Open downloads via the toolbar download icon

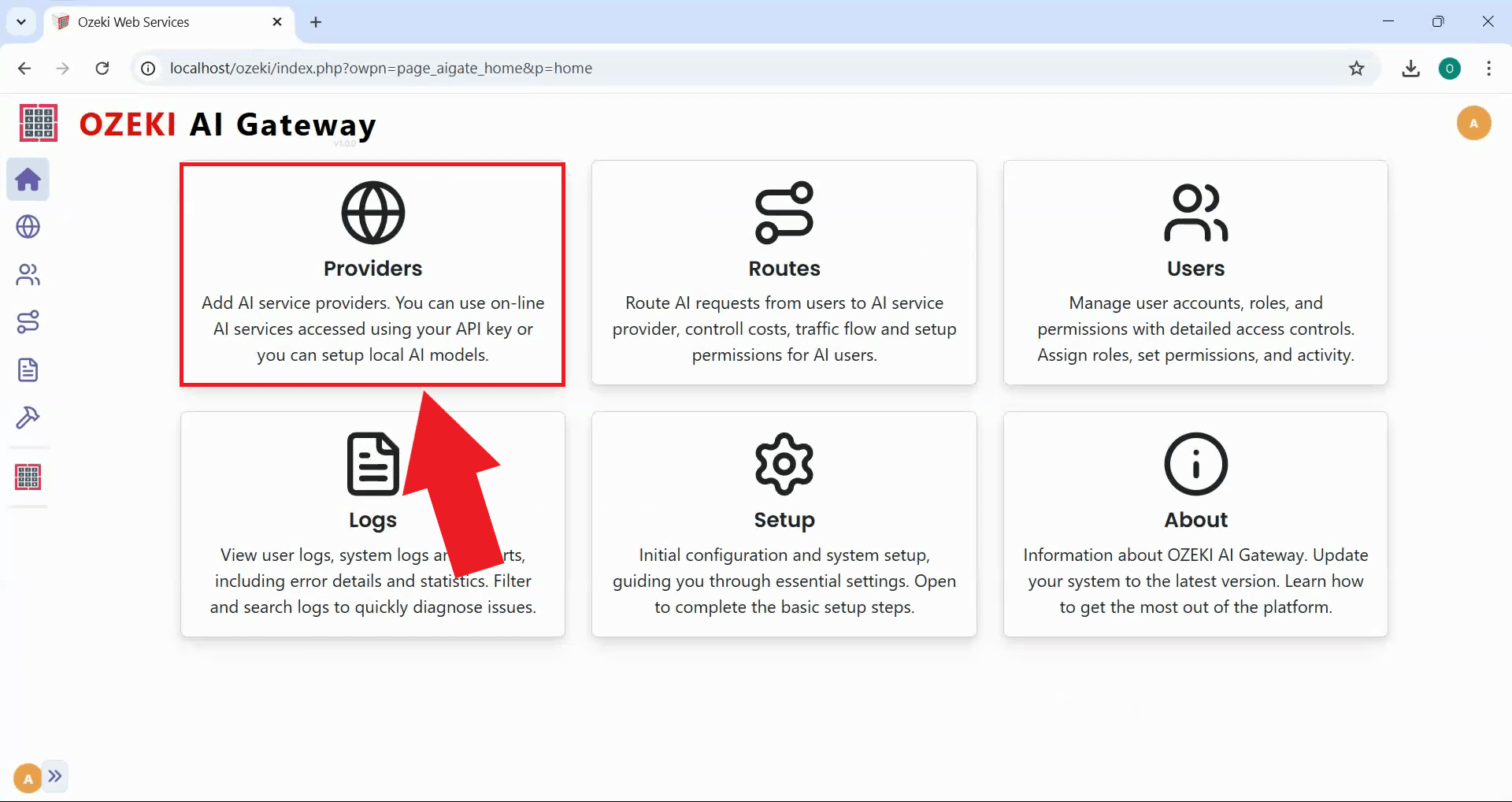(x=1410, y=69)
